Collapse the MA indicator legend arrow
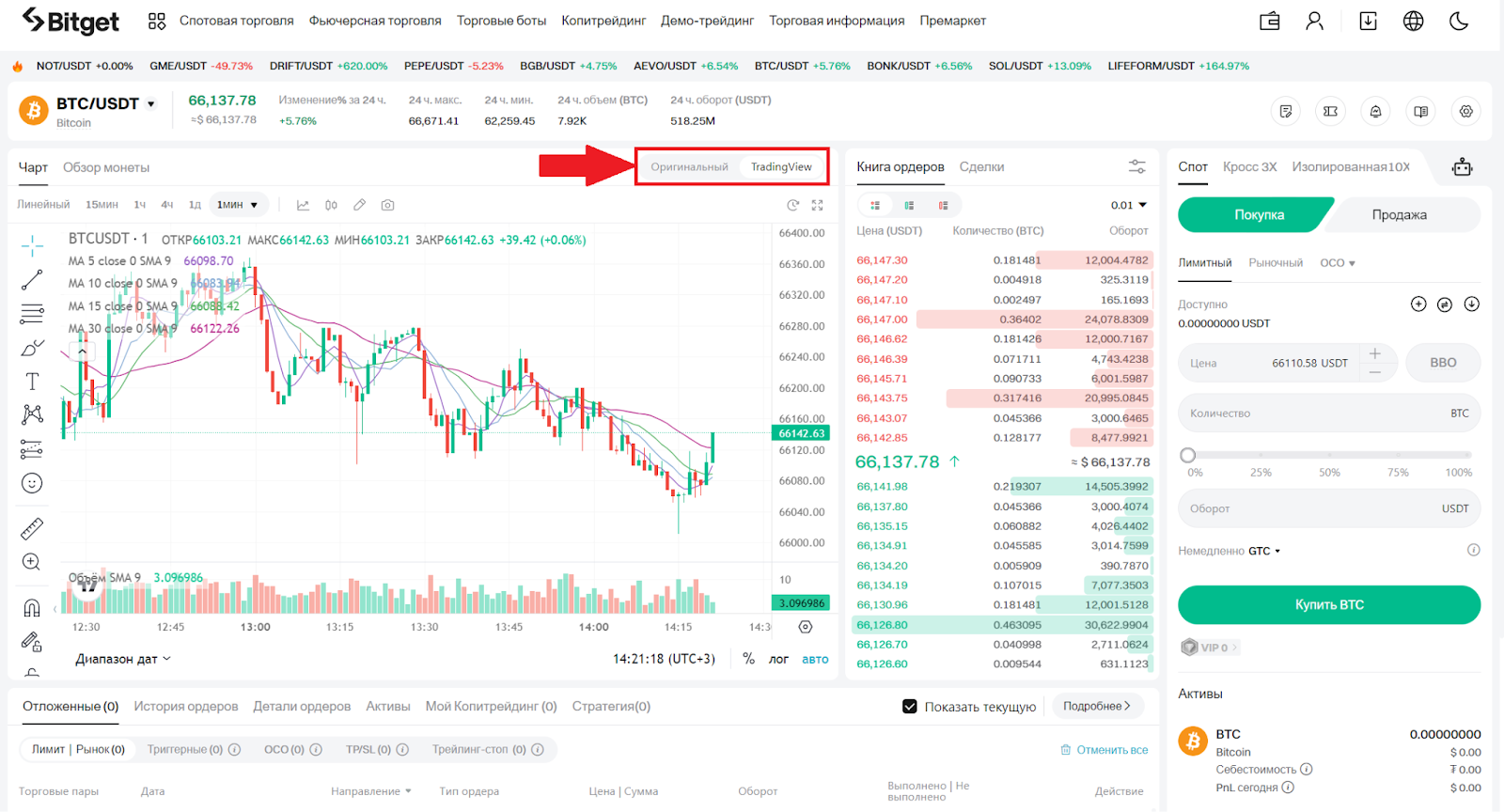Screen dimensions: 1504x812 click(83, 351)
